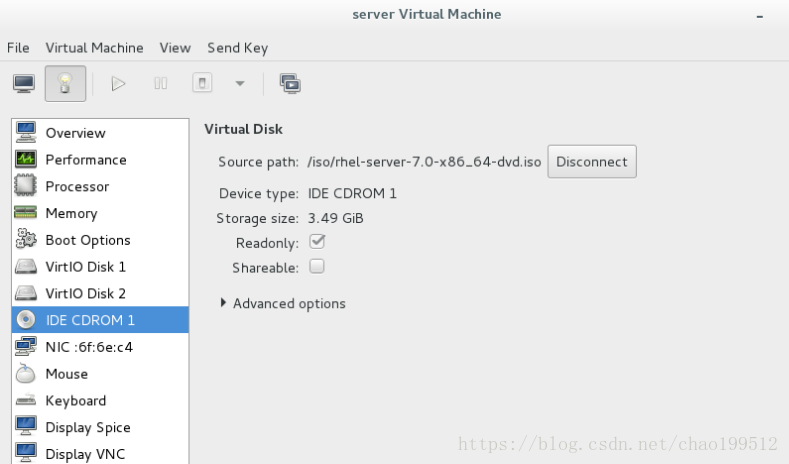Click the Disconnect button

pyautogui.click(x=592, y=162)
